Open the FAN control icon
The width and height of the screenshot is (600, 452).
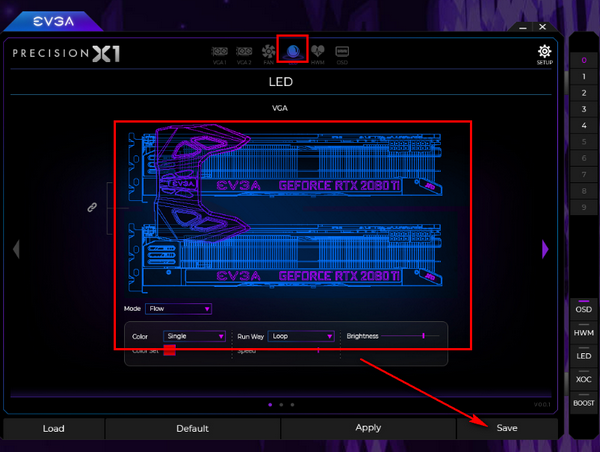tap(269, 54)
